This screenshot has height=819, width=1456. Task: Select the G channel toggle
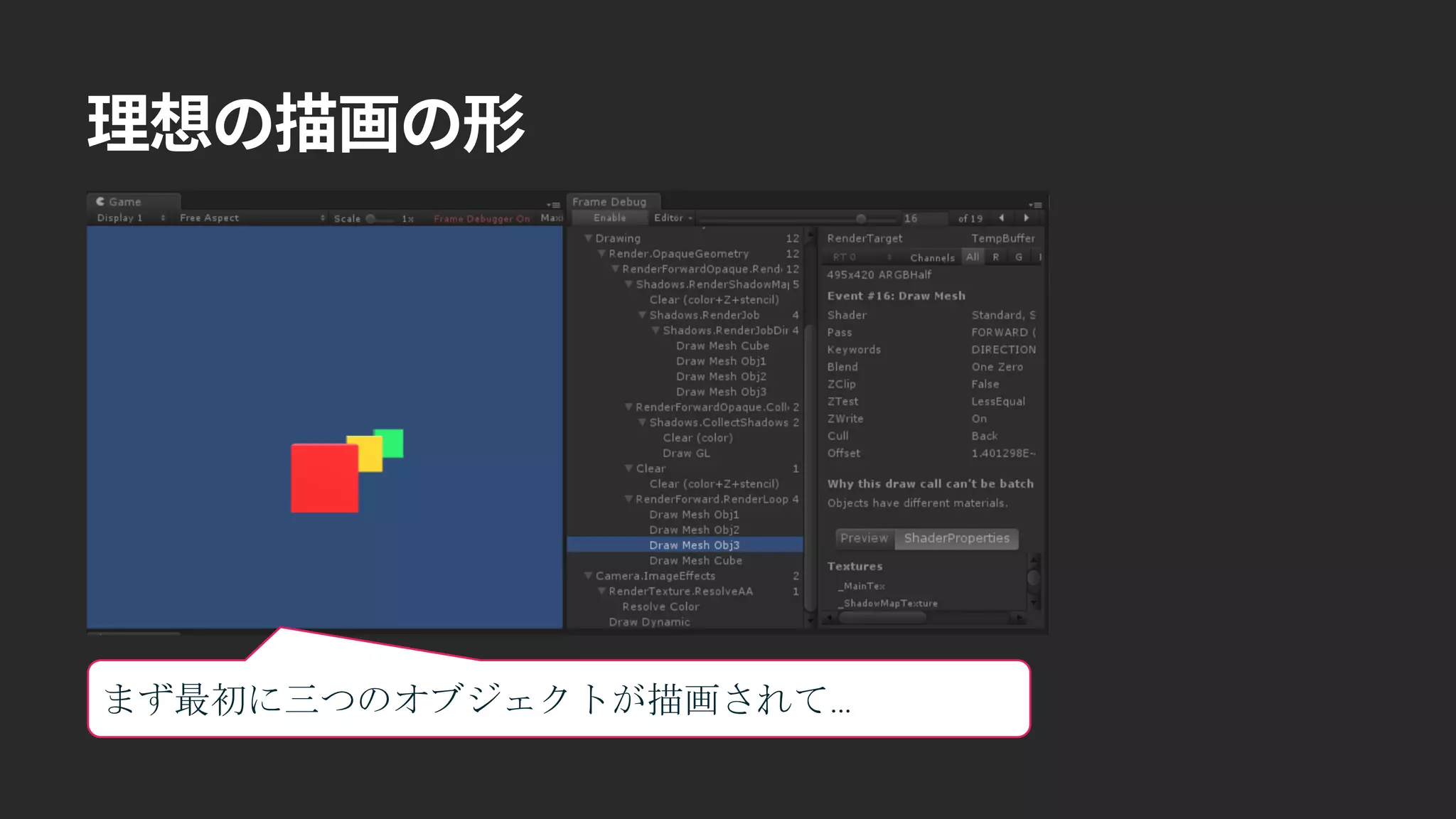pos(1019,257)
